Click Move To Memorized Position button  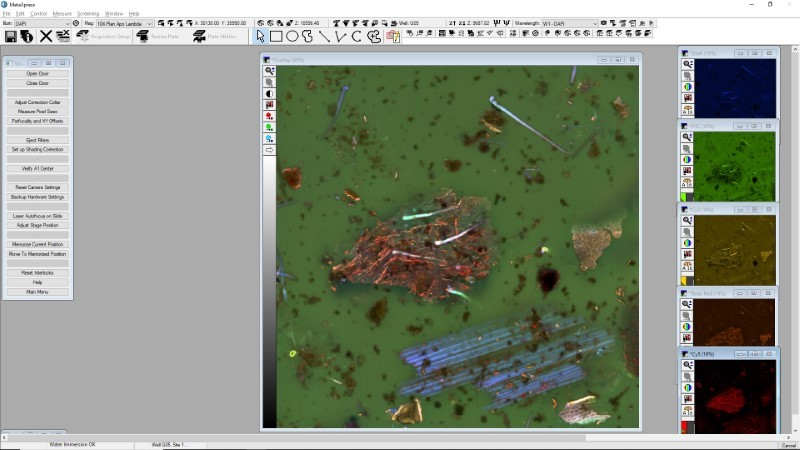pyautogui.click(x=37, y=254)
